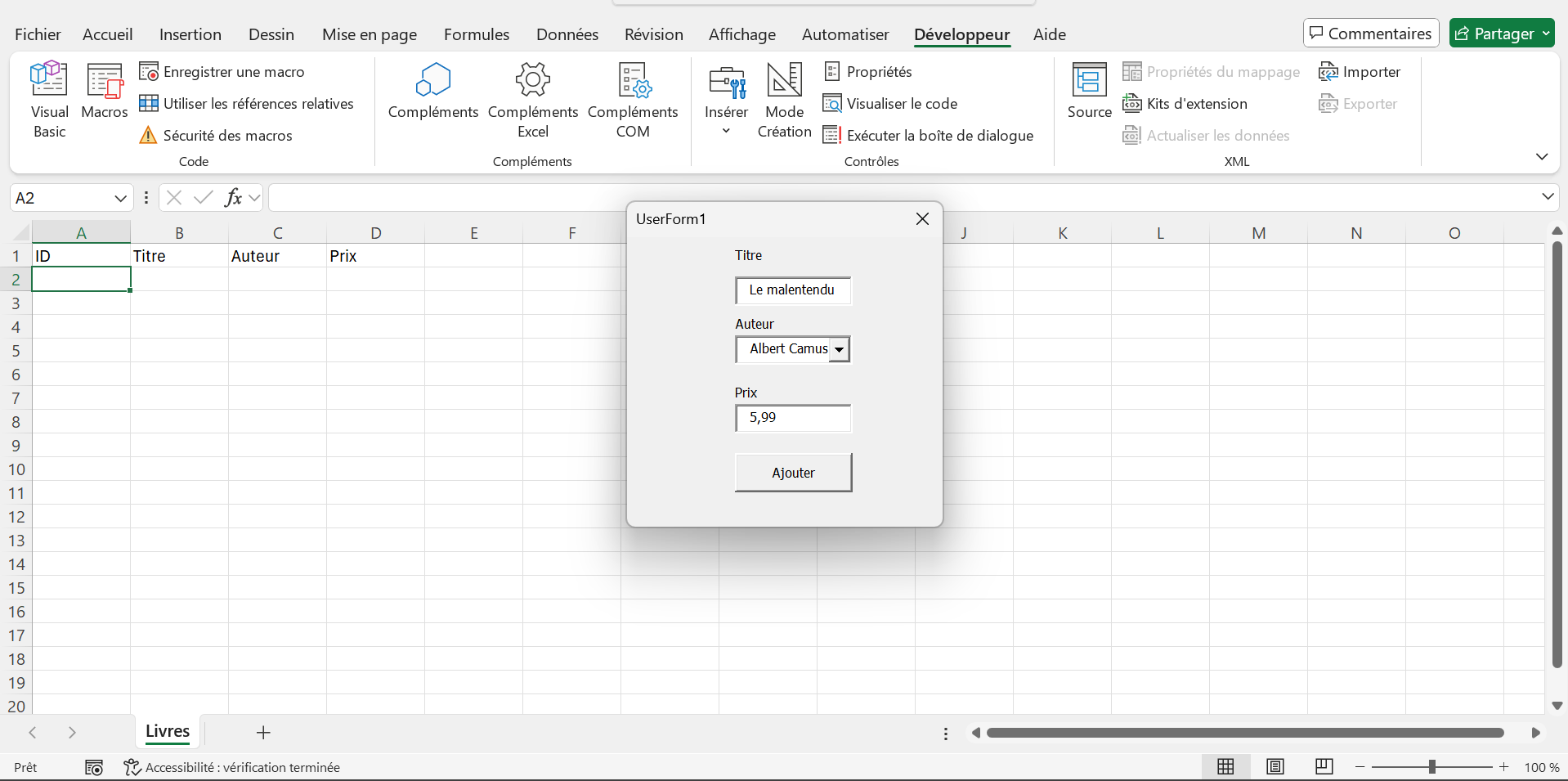The height and width of the screenshot is (781, 1568).
Task: Open the Visual Basic editor
Action: (x=49, y=100)
